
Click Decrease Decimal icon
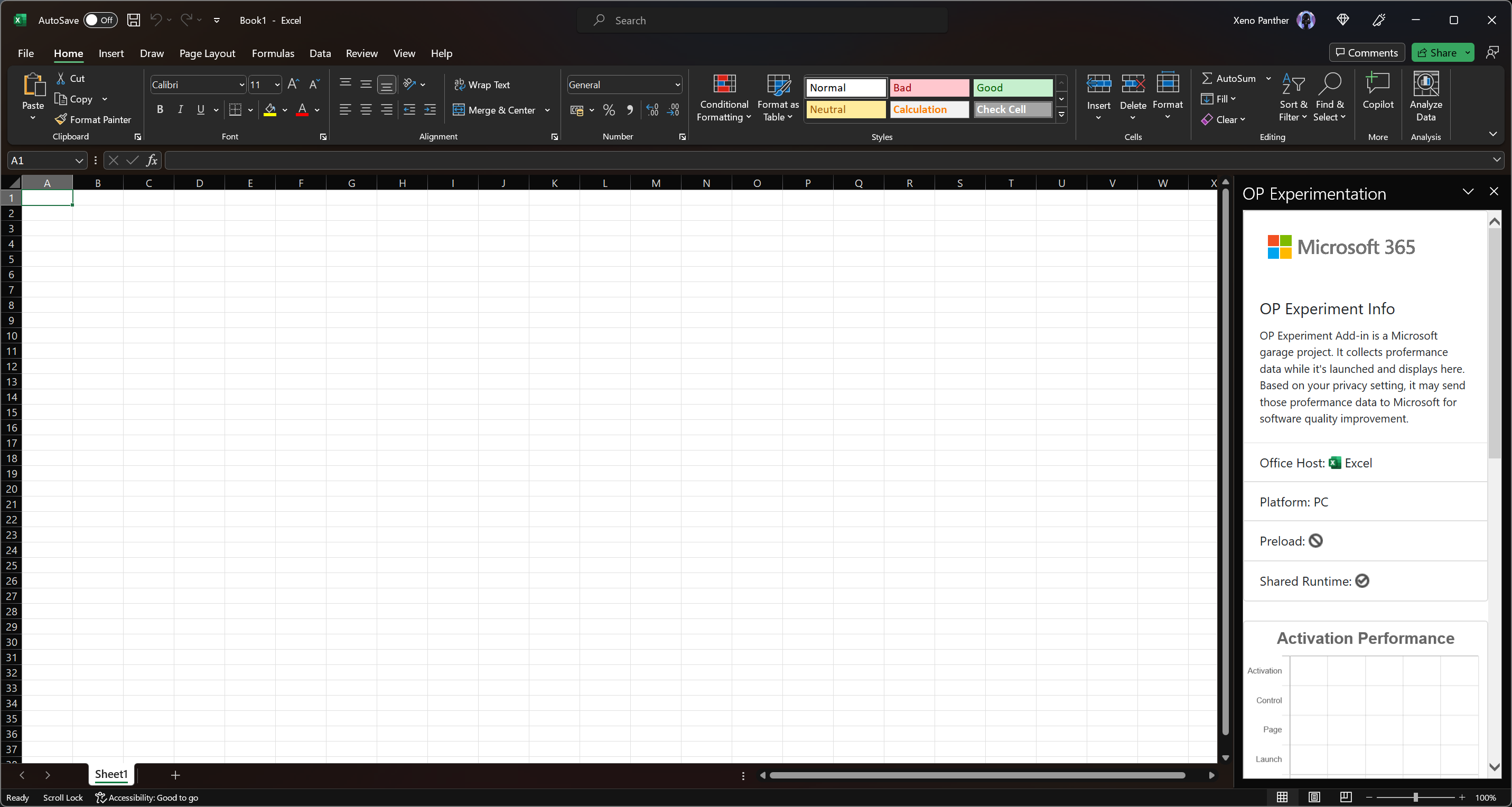coord(673,110)
